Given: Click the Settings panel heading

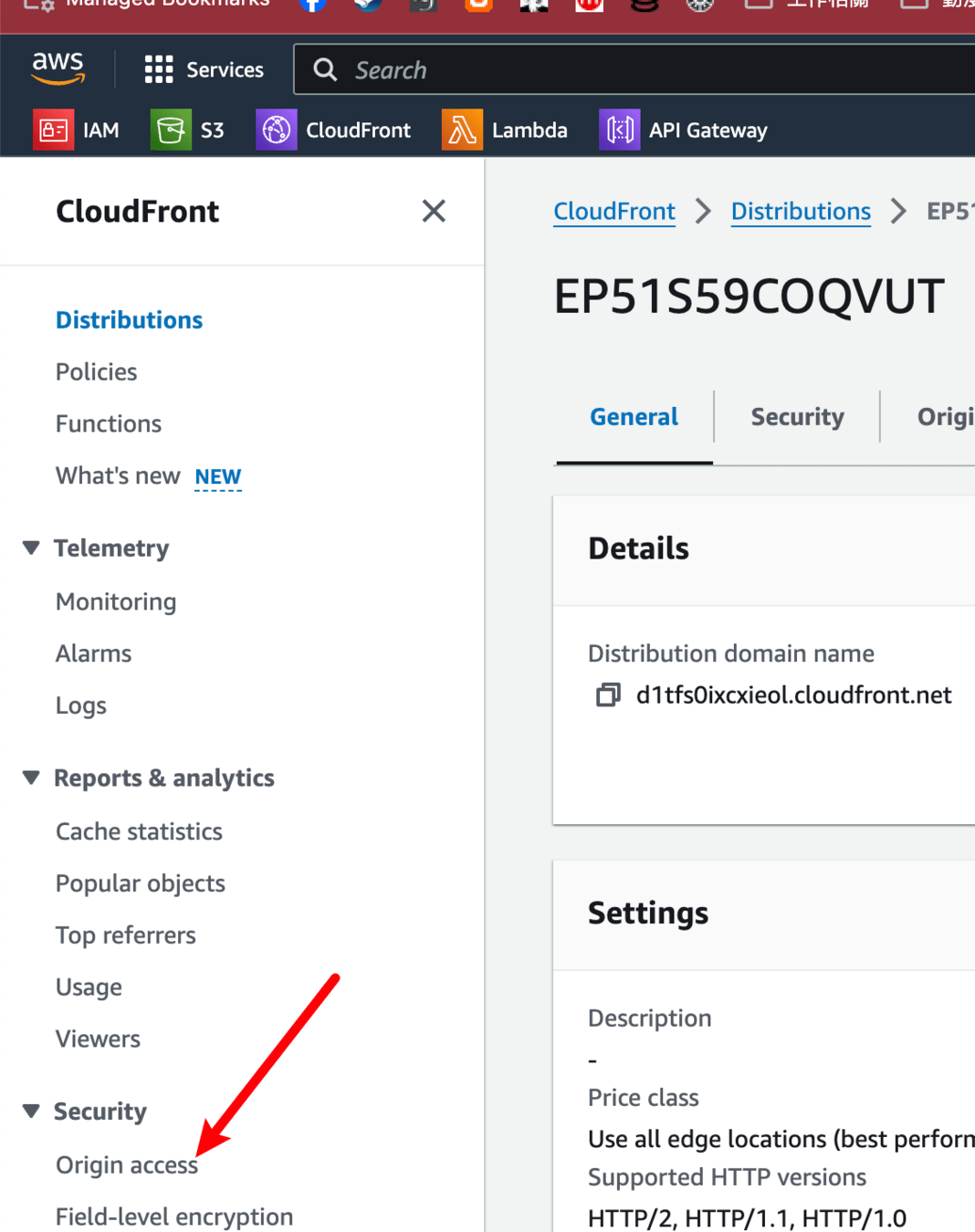Looking at the screenshot, I should [648, 914].
